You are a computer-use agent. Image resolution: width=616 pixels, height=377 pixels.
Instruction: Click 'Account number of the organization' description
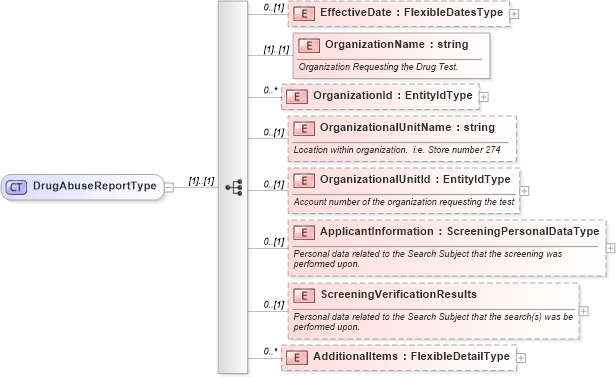tap(404, 202)
